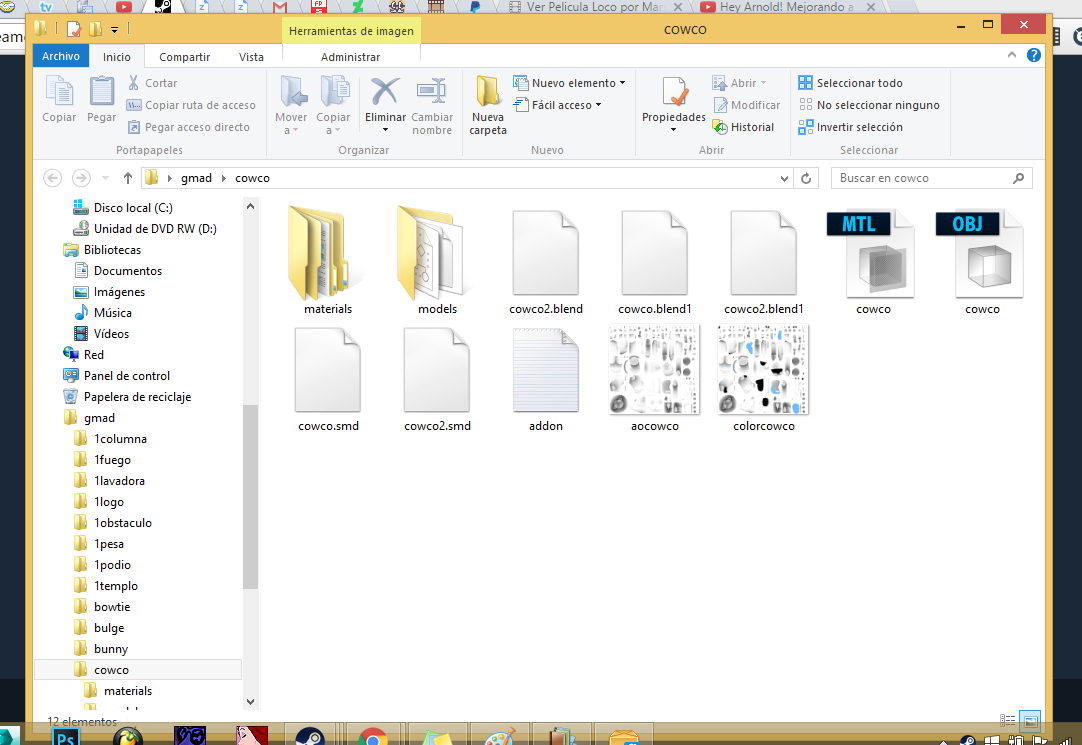
Task: Click the Cambiar nombre icon
Action: click(432, 92)
